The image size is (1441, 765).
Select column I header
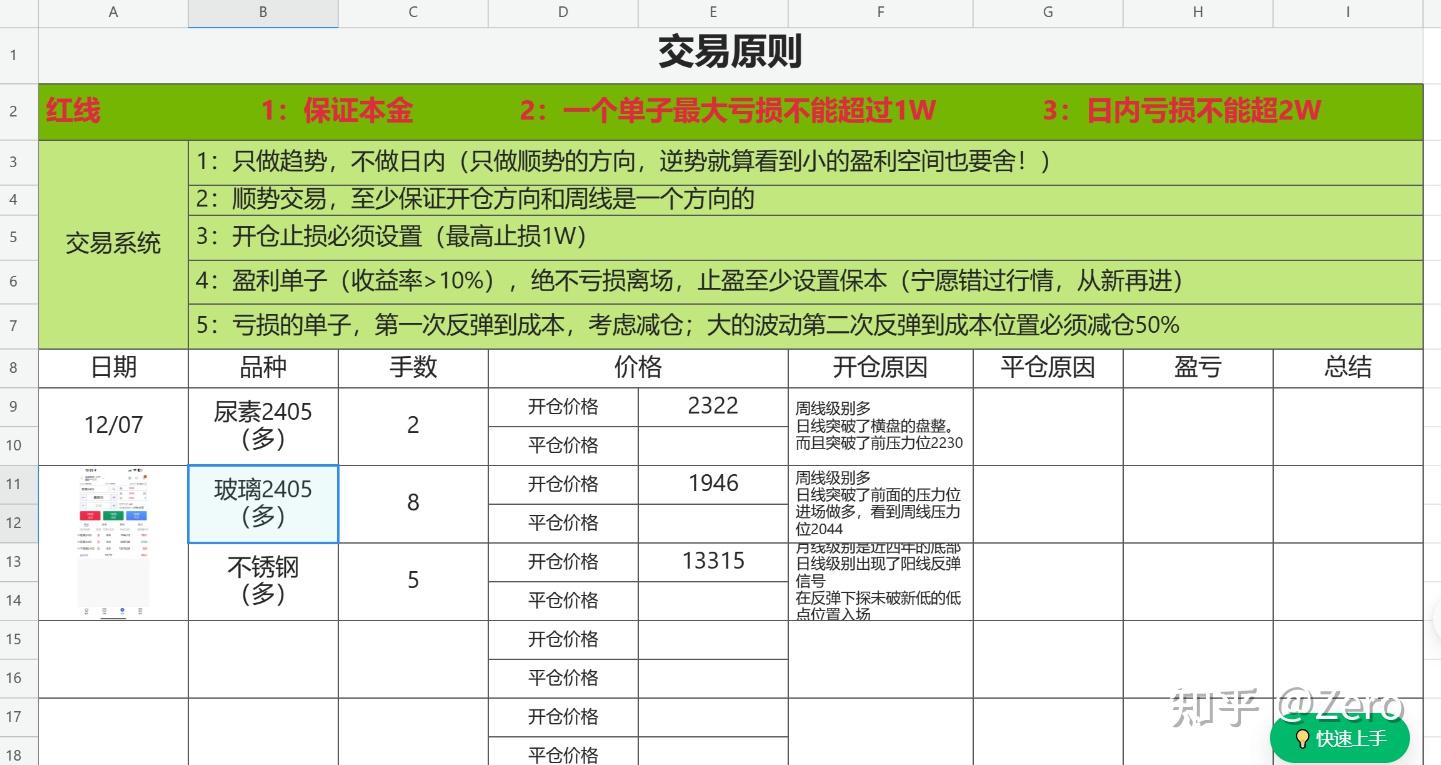pyautogui.click(x=1348, y=13)
